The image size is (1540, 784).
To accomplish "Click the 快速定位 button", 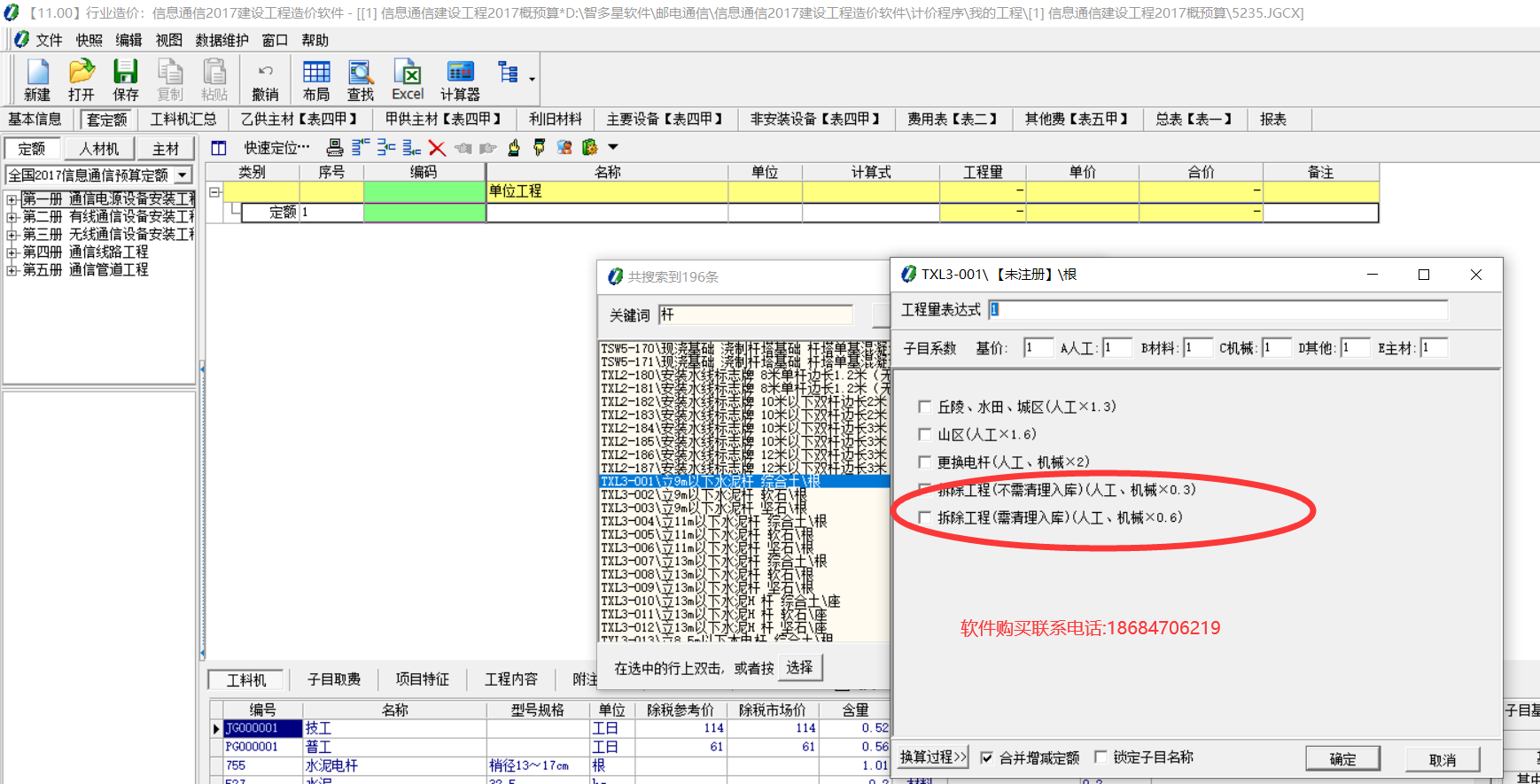I will tap(276, 148).
